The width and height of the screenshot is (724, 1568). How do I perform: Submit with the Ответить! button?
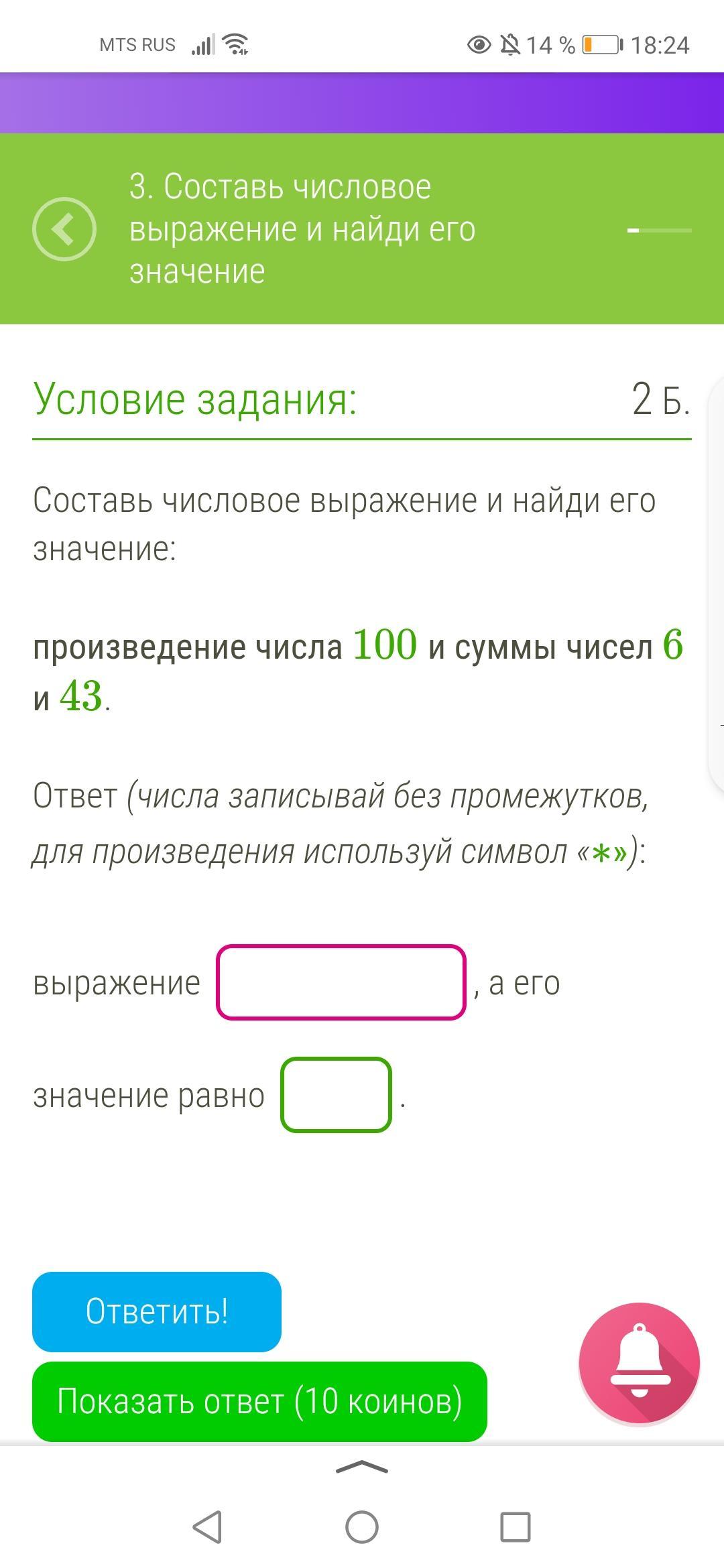click(x=157, y=1312)
